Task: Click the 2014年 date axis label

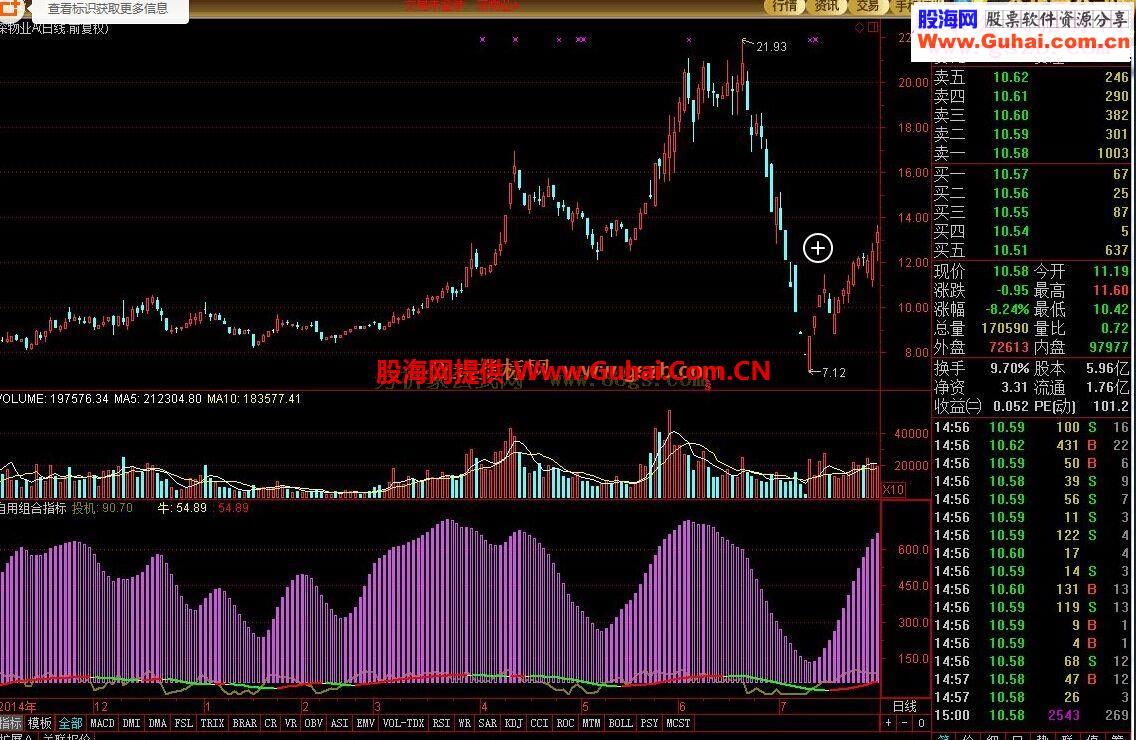Action: coord(18,706)
